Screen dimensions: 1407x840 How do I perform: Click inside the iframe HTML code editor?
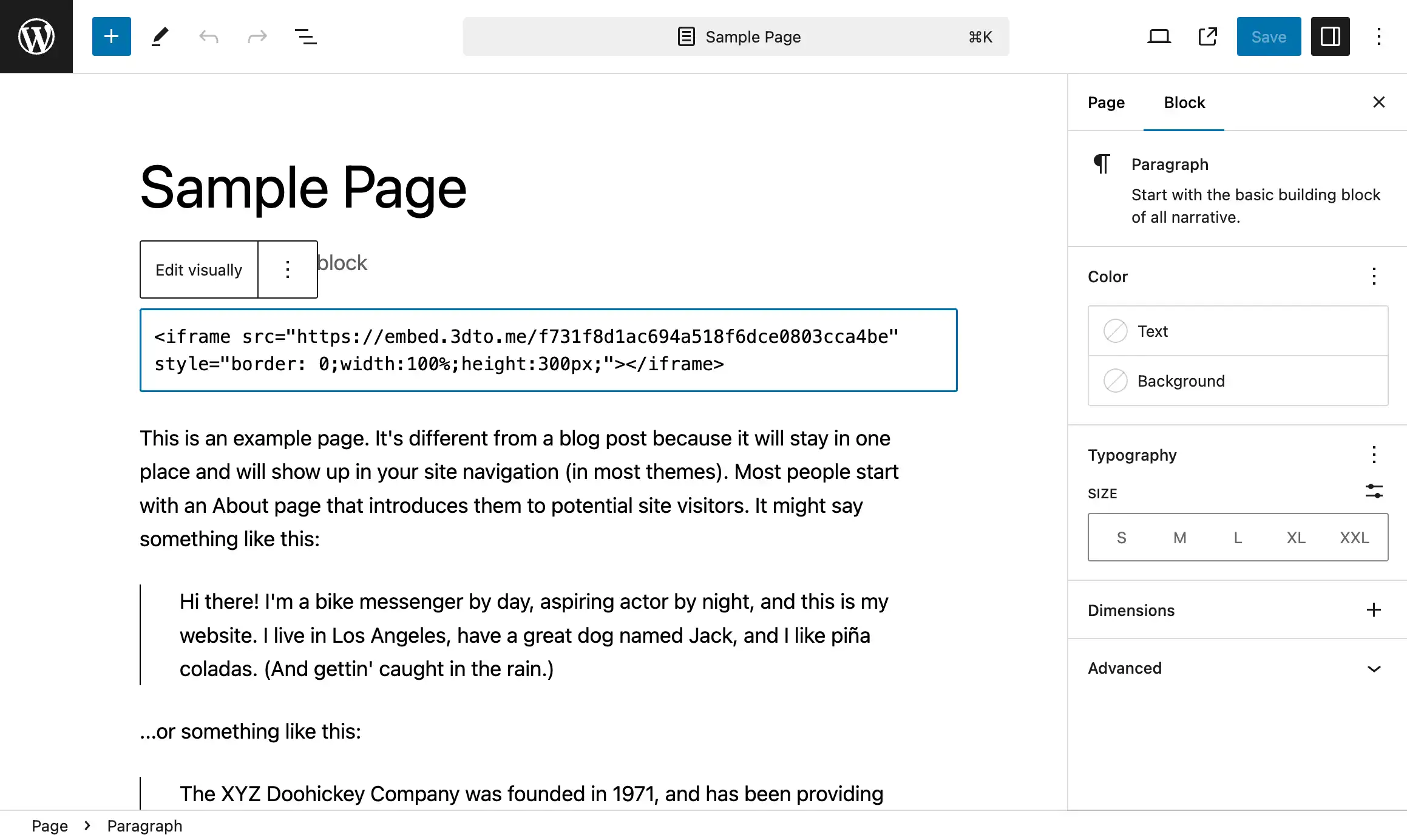(x=549, y=350)
